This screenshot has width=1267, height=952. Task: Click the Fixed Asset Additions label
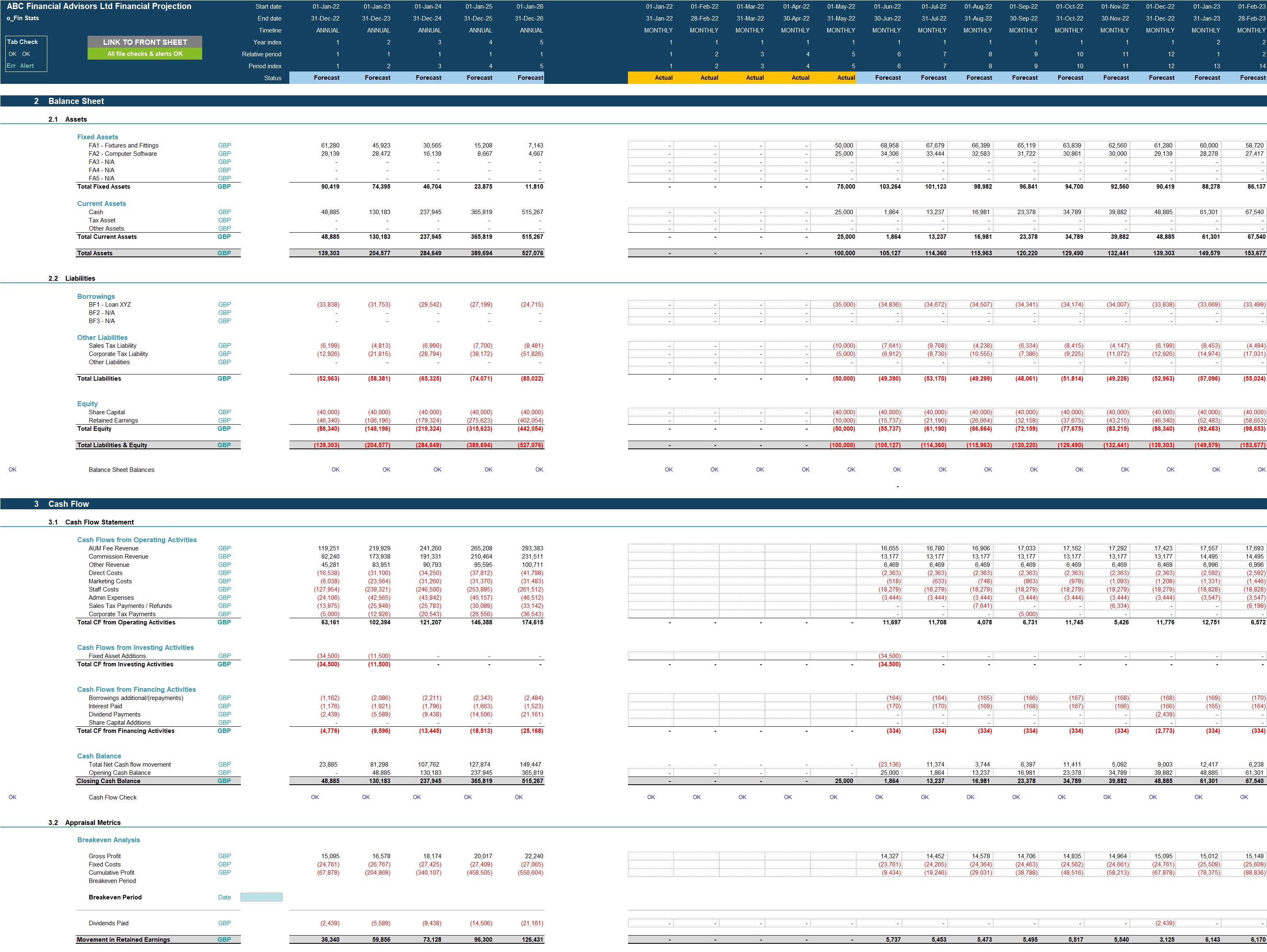[117, 656]
